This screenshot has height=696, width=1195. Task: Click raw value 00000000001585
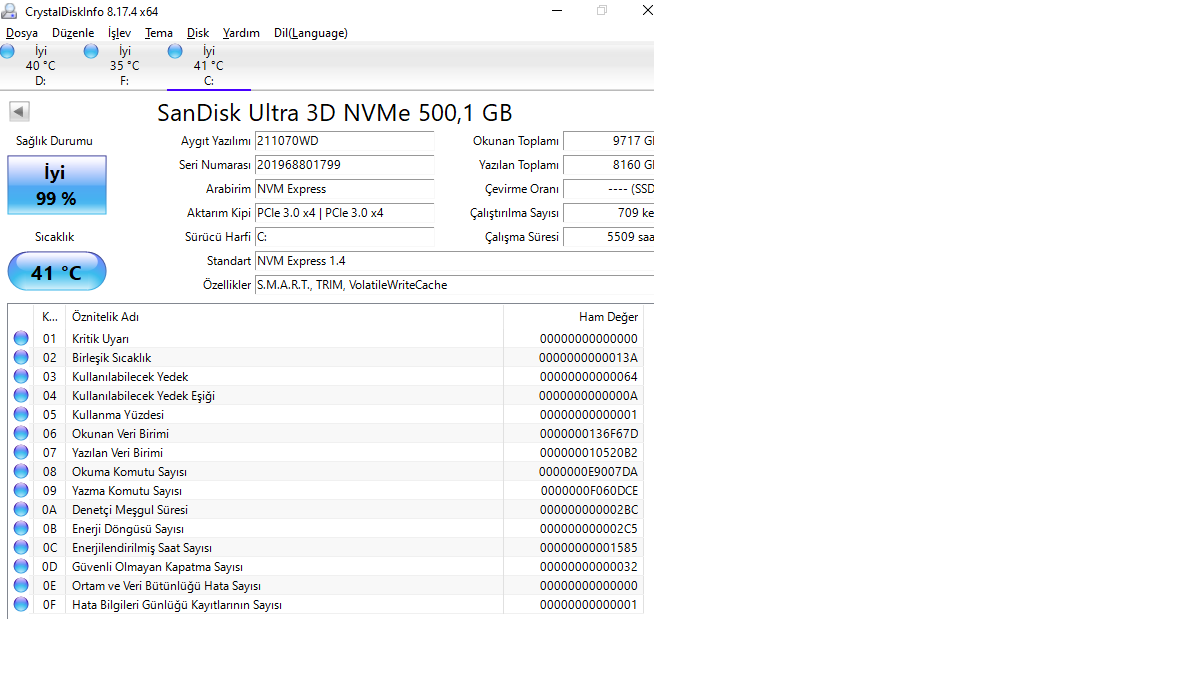coord(588,548)
